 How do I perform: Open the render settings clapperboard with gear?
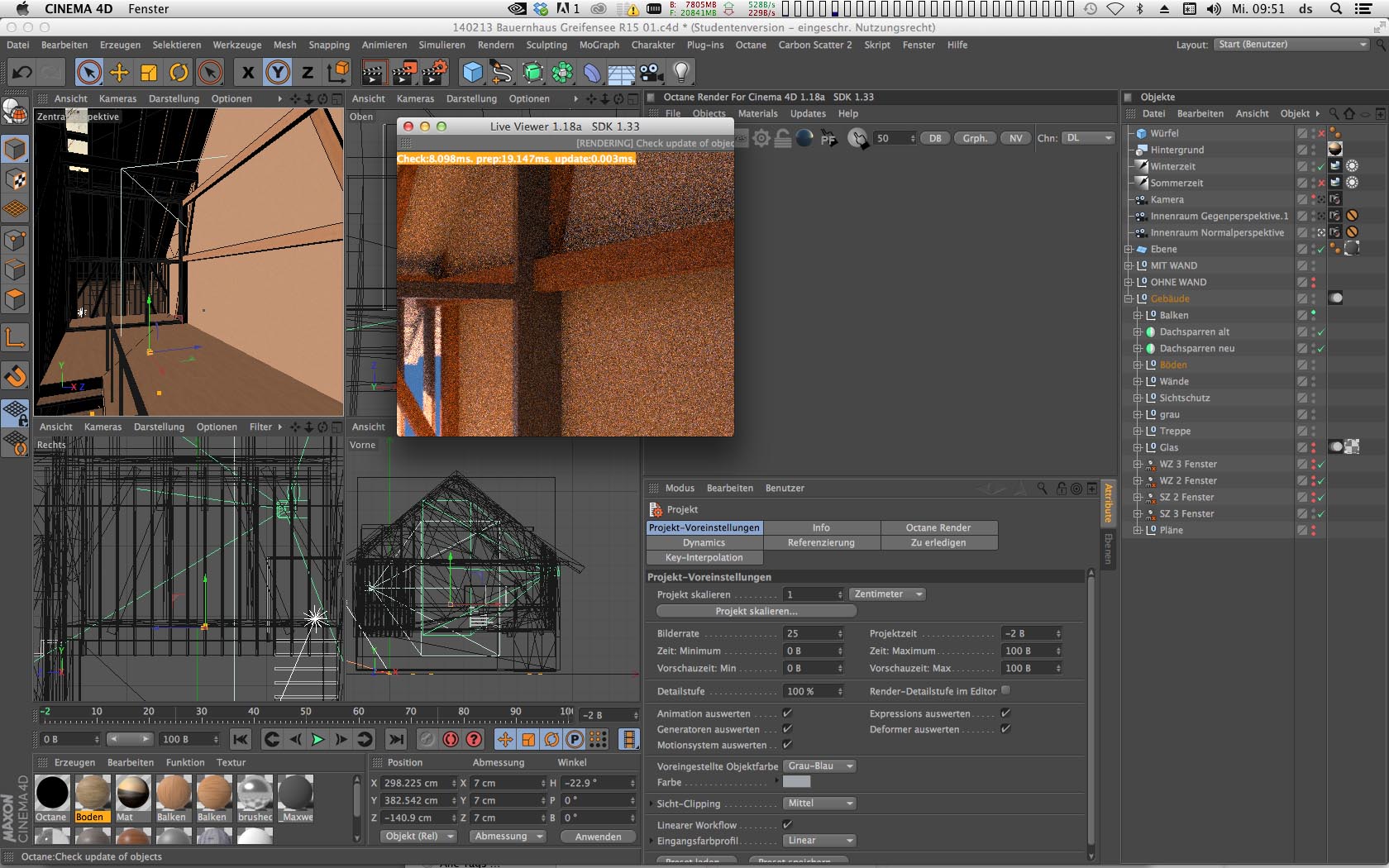(x=436, y=73)
